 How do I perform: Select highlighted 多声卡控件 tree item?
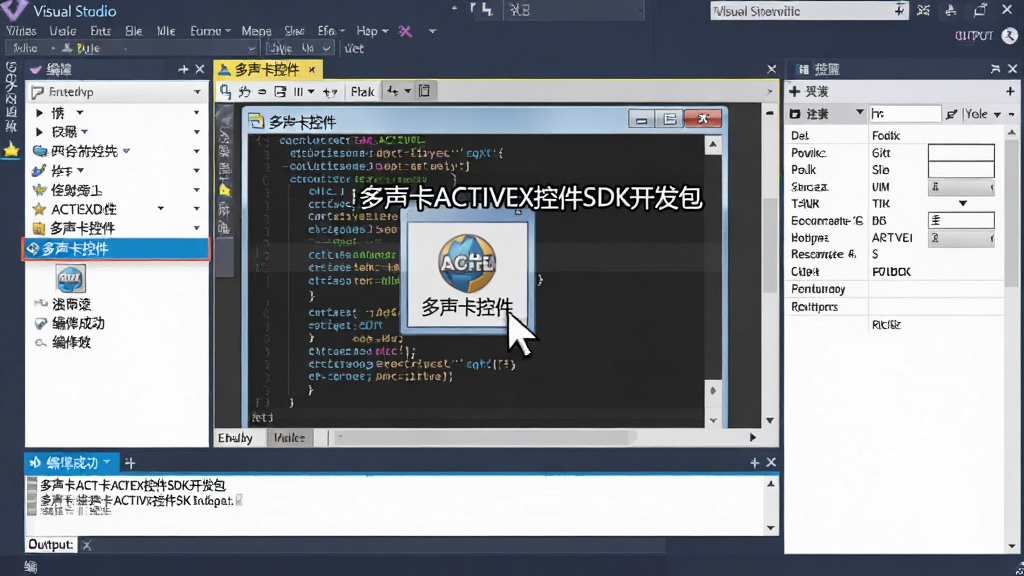click(x=116, y=249)
